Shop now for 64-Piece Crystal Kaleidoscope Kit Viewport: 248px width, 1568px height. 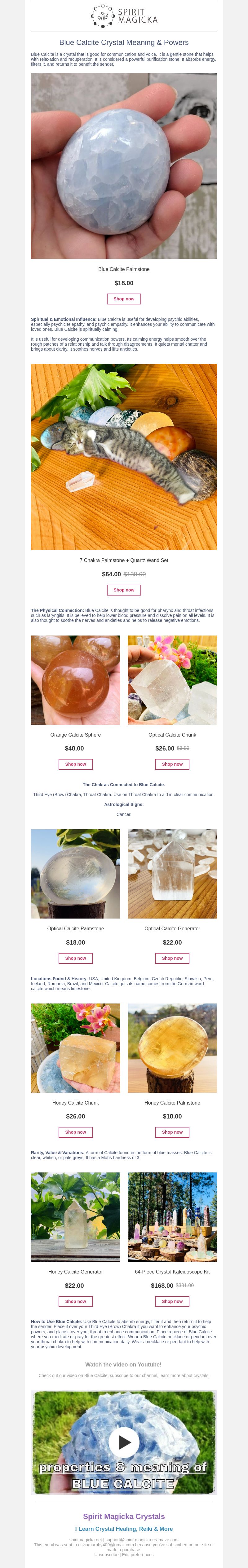pos(172,1301)
